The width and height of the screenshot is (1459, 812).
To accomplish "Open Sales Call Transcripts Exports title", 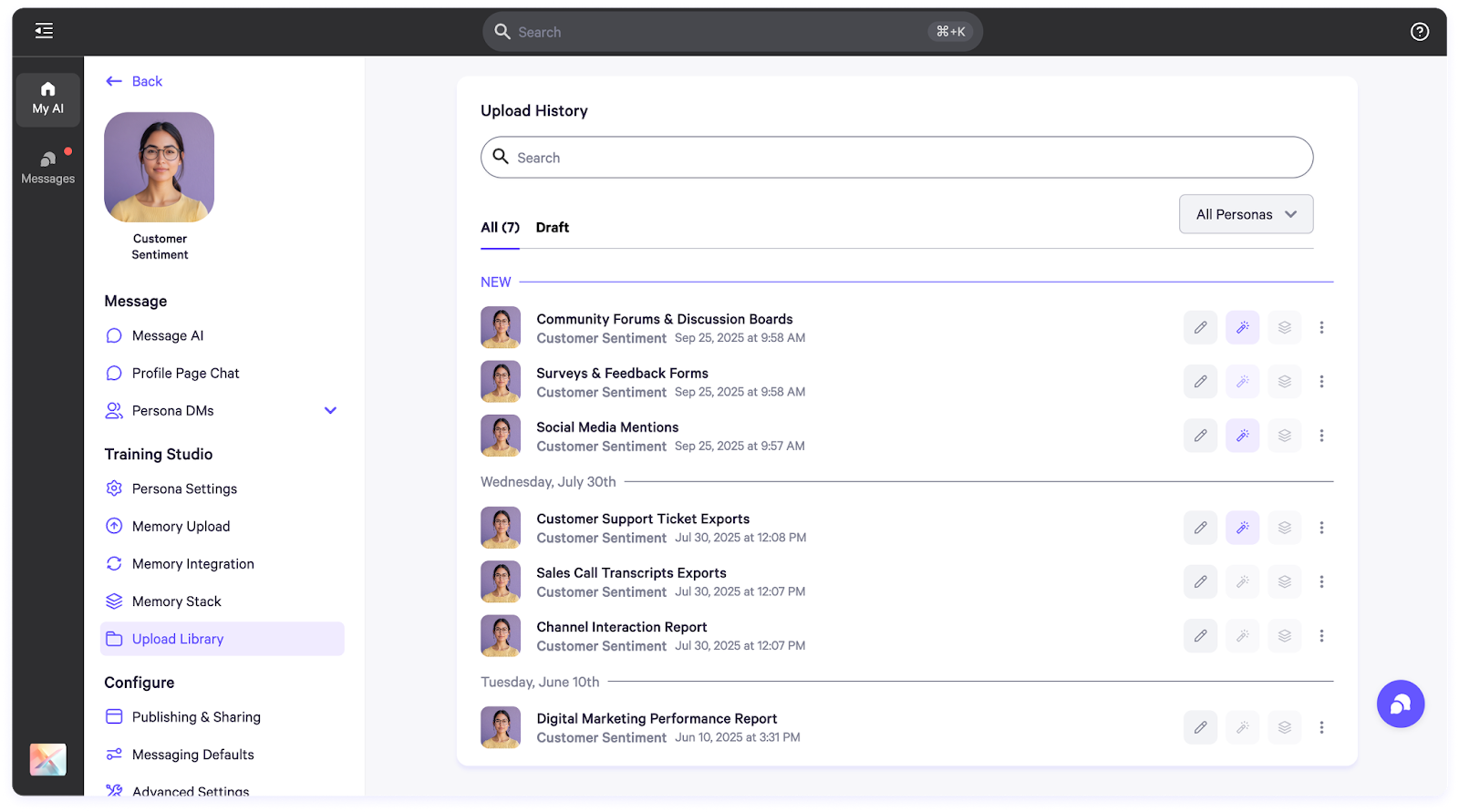I will click(x=631, y=573).
